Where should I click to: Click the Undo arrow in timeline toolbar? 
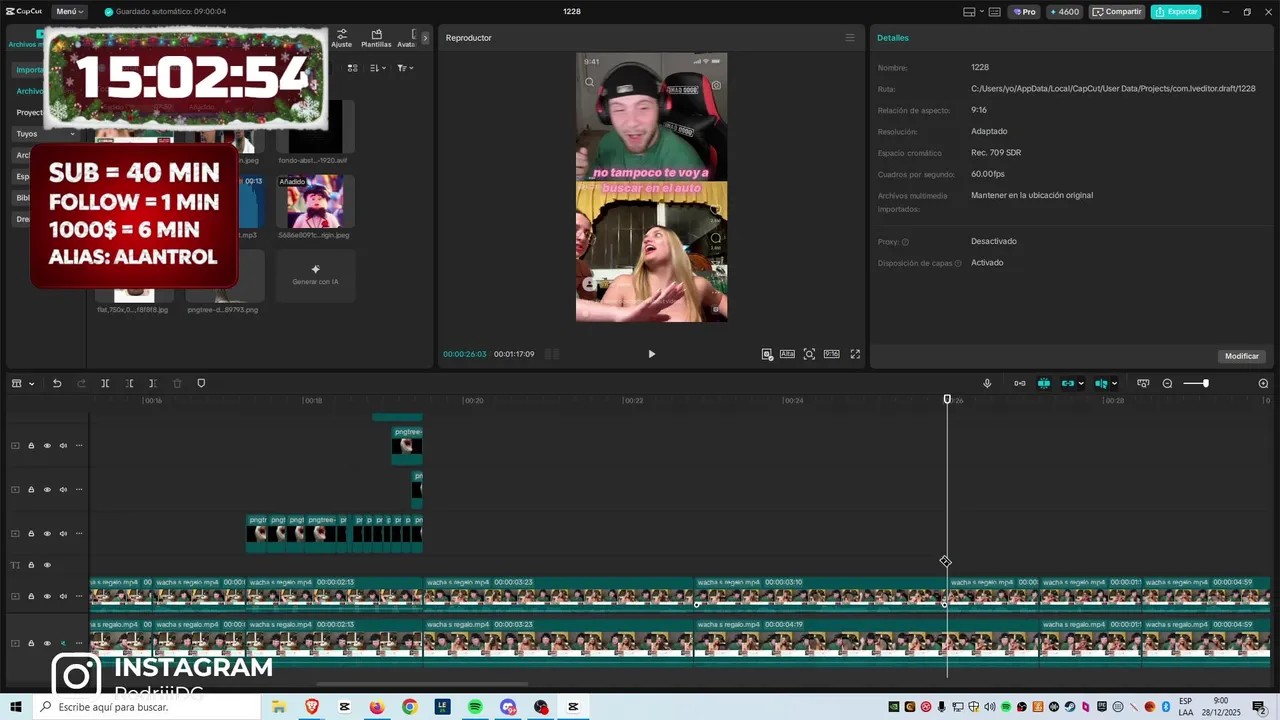[57, 383]
